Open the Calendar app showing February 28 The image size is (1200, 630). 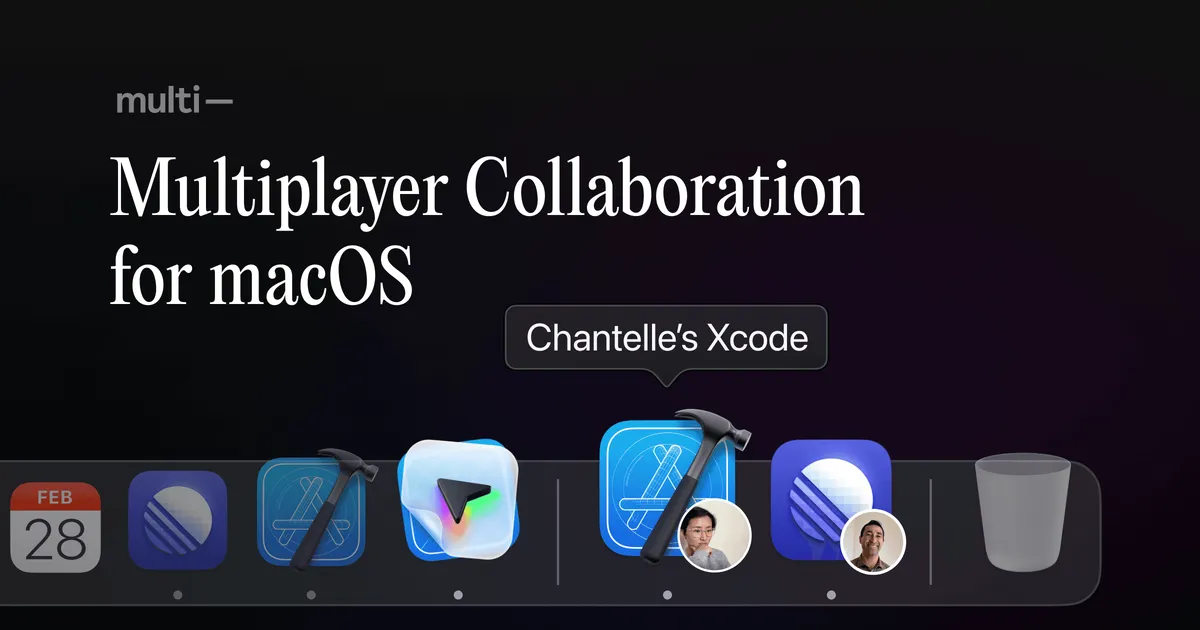[x=56, y=525]
